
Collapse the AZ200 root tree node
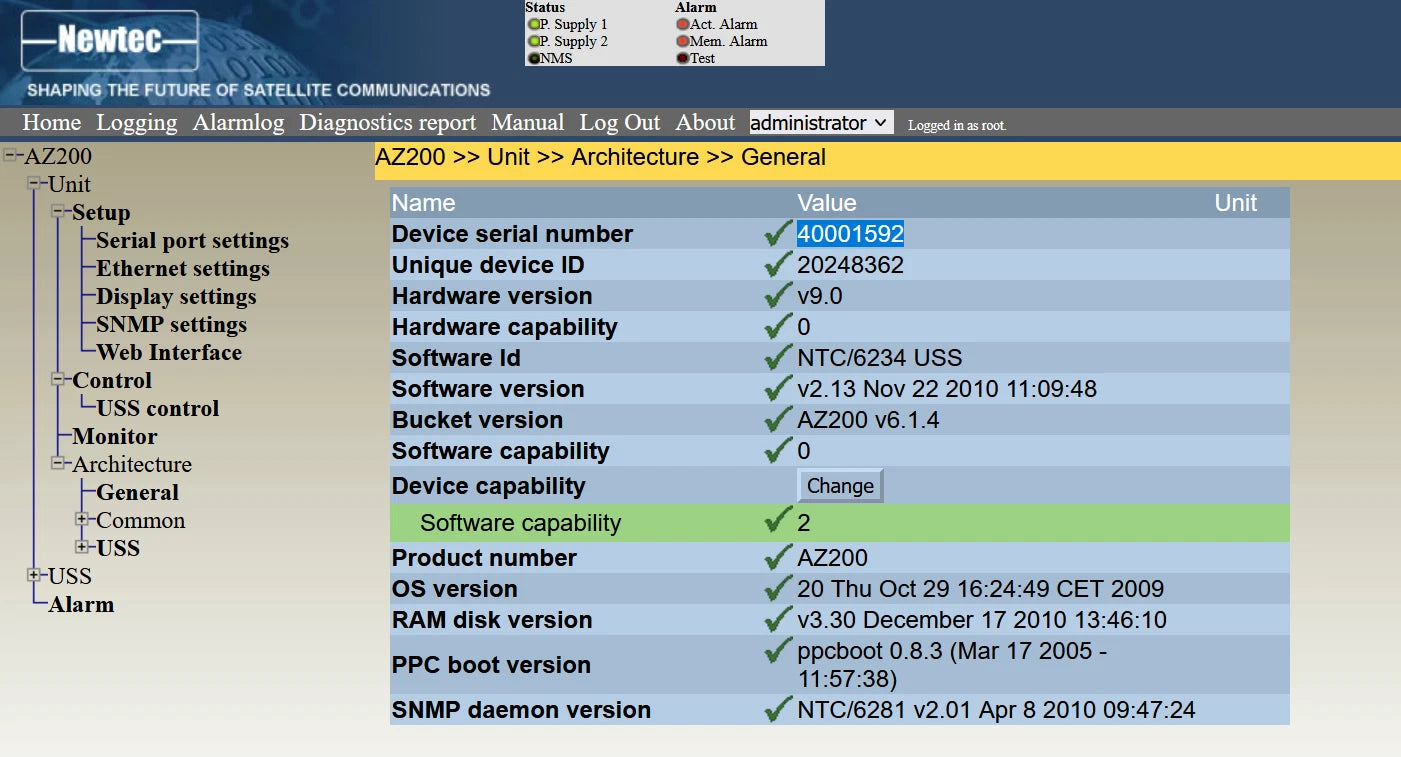point(12,155)
